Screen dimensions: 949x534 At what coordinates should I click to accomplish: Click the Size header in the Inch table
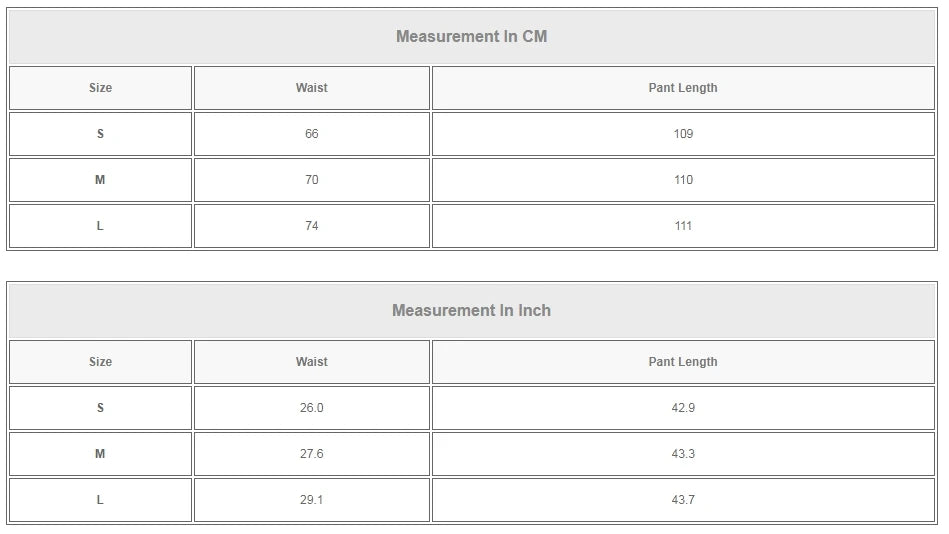(100, 362)
